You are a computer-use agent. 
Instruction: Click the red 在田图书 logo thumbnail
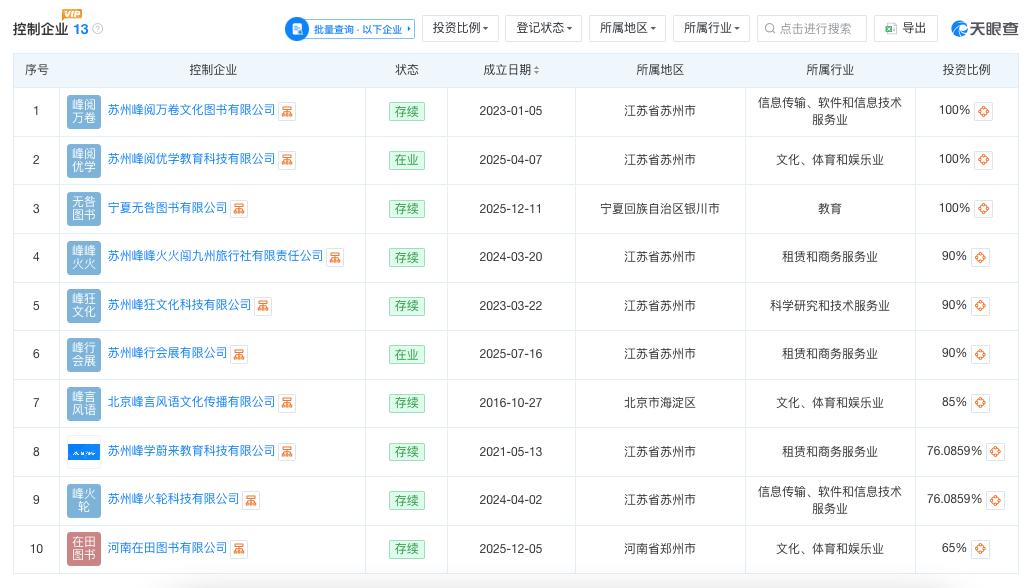pyautogui.click(x=84, y=549)
